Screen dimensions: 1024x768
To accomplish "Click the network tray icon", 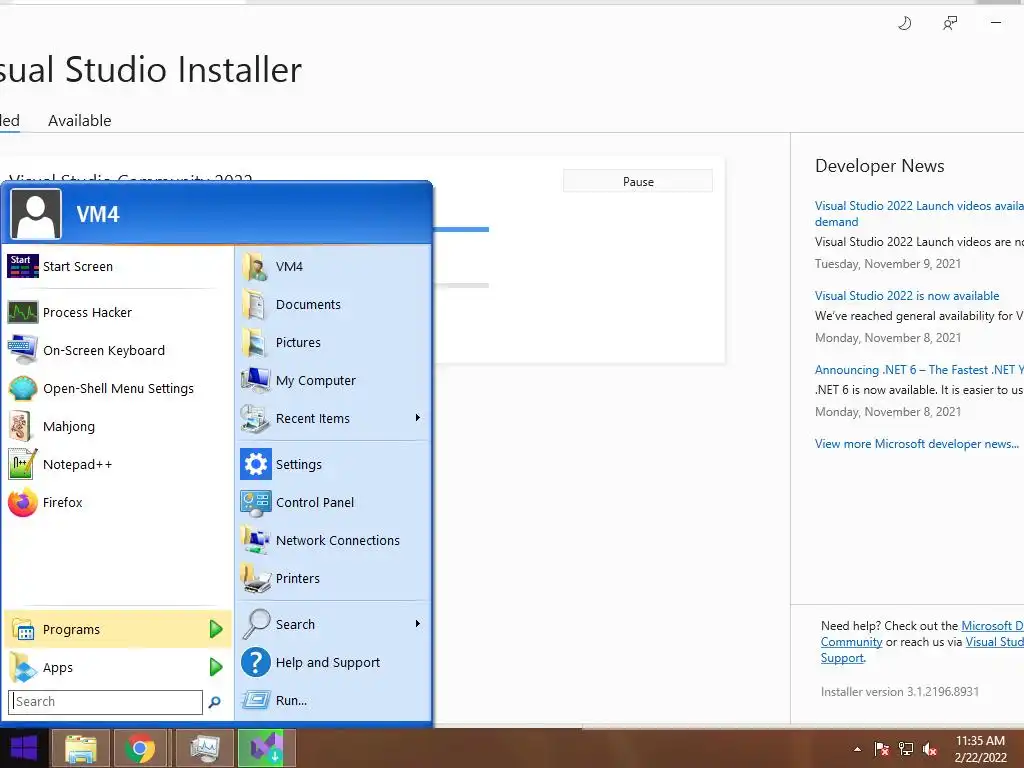I will [906, 749].
